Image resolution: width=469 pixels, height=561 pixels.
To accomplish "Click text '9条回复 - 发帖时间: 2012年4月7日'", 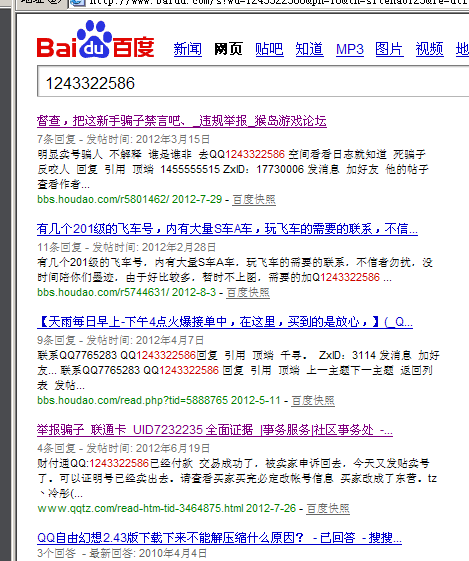I will click(121, 340).
